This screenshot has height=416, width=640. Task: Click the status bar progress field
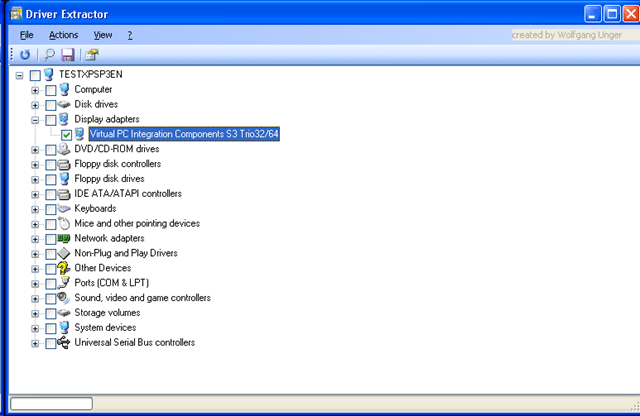[51, 403]
